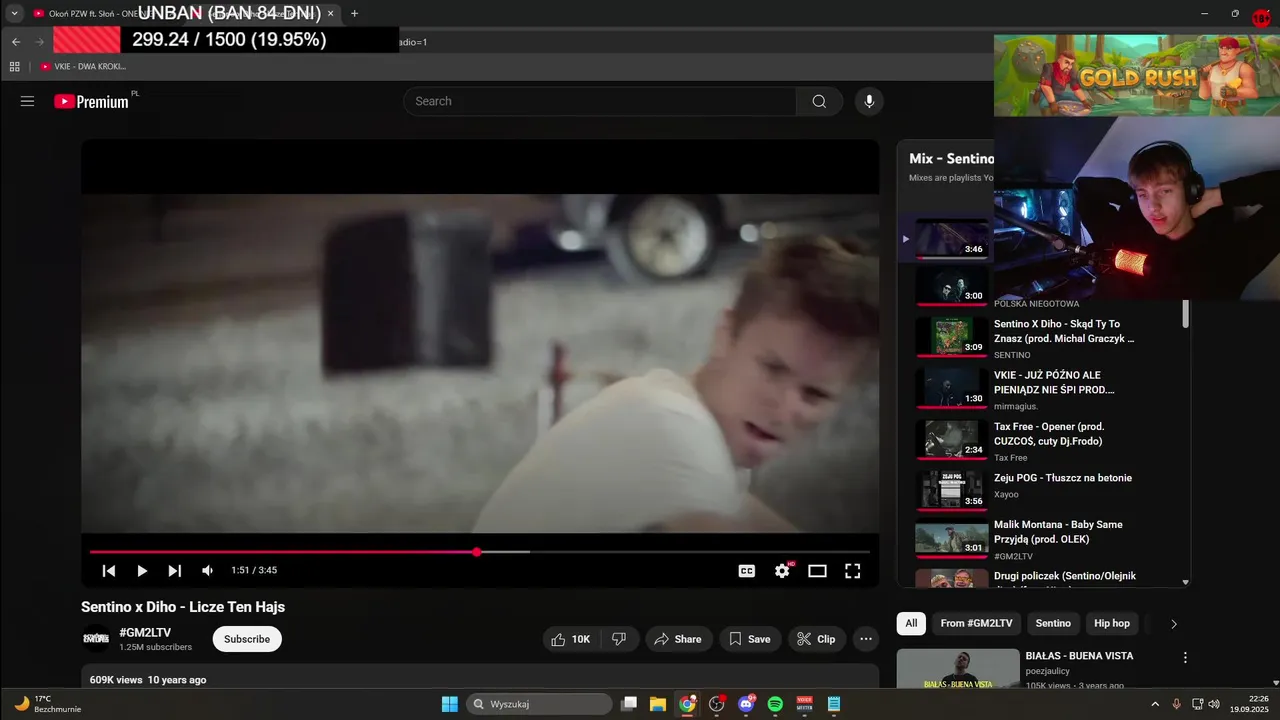Open the system volume tray icon
The height and width of the screenshot is (720, 1280).
(x=1215, y=704)
